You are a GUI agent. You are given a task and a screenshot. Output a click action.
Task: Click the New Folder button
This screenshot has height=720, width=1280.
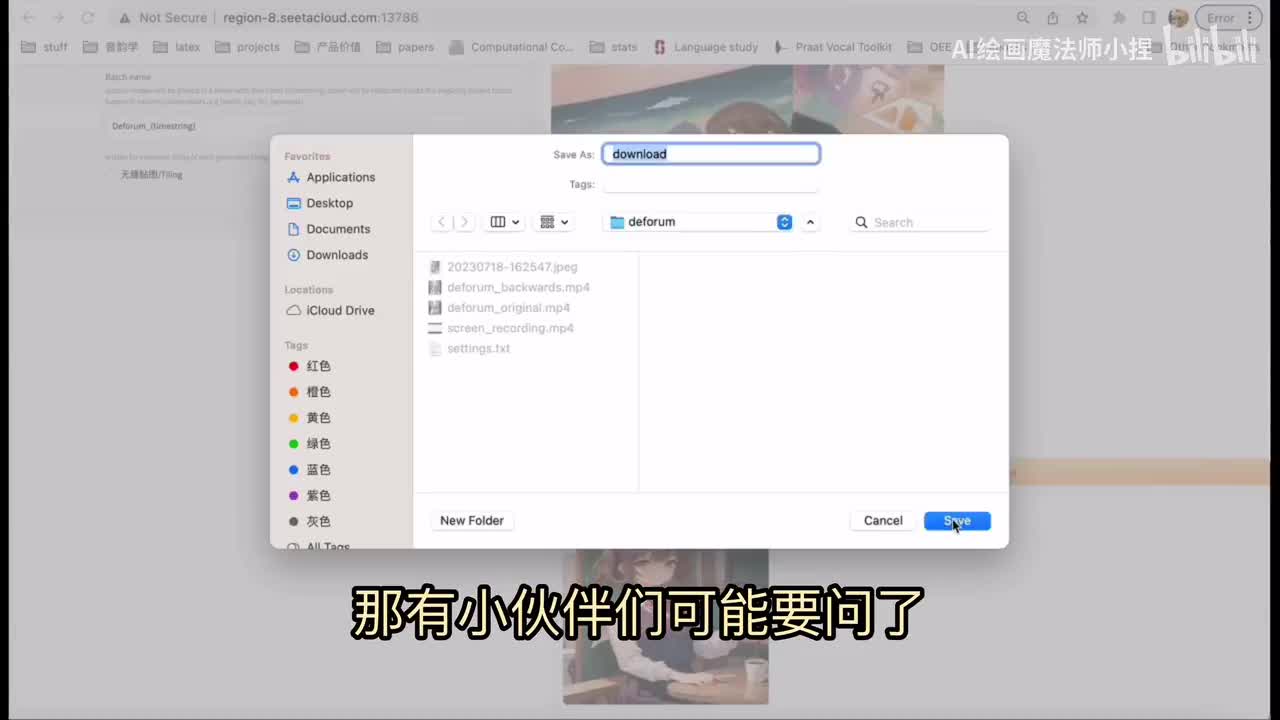point(472,520)
